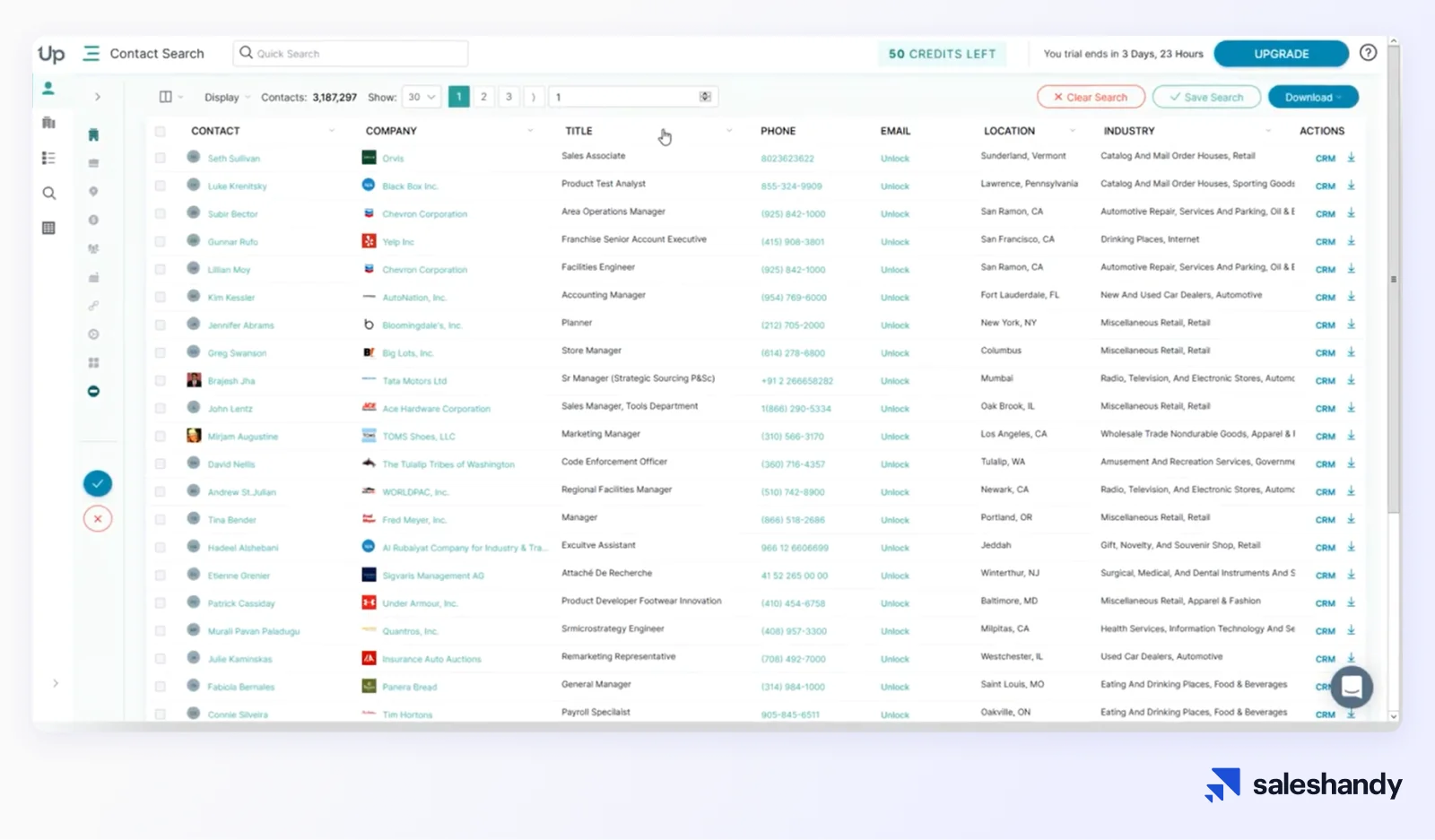1435x840 pixels.
Task: Click the black minus circle filter icon
Action: pos(93,392)
